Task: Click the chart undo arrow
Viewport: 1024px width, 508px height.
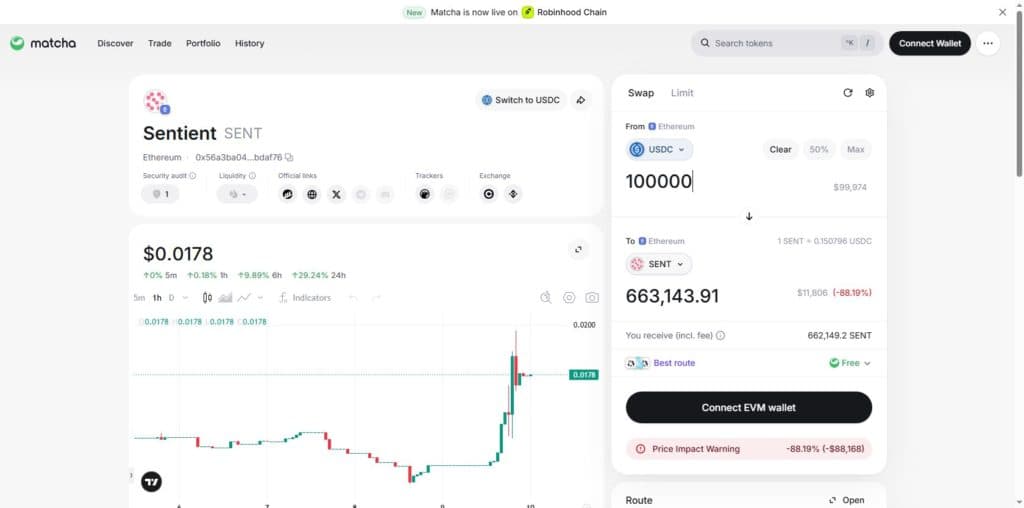Action: 353,298
